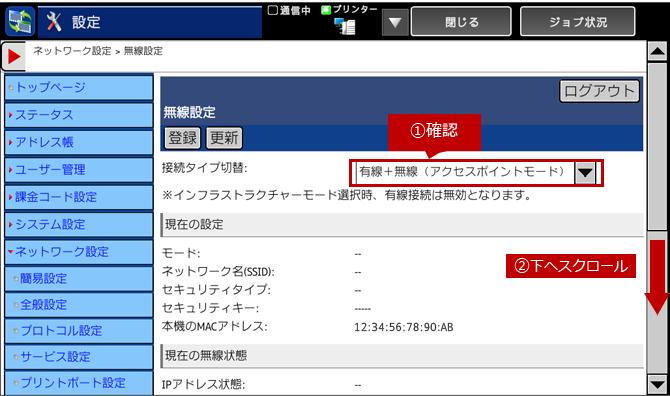Tap the home screen transfer icon
Viewport: 670px width, 396px height.
tap(20, 22)
